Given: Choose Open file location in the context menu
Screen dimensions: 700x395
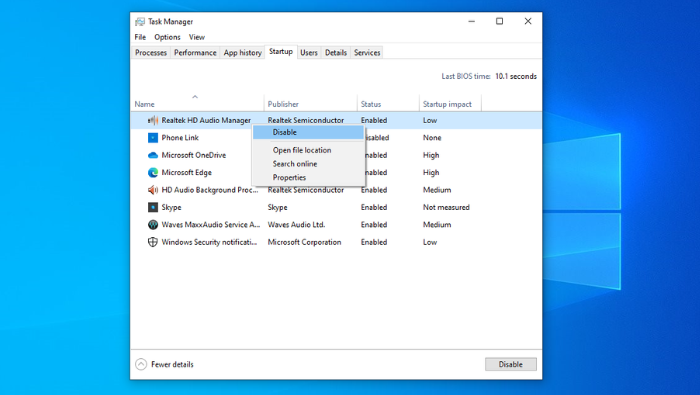Looking at the screenshot, I should pyautogui.click(x=308, y=150).
